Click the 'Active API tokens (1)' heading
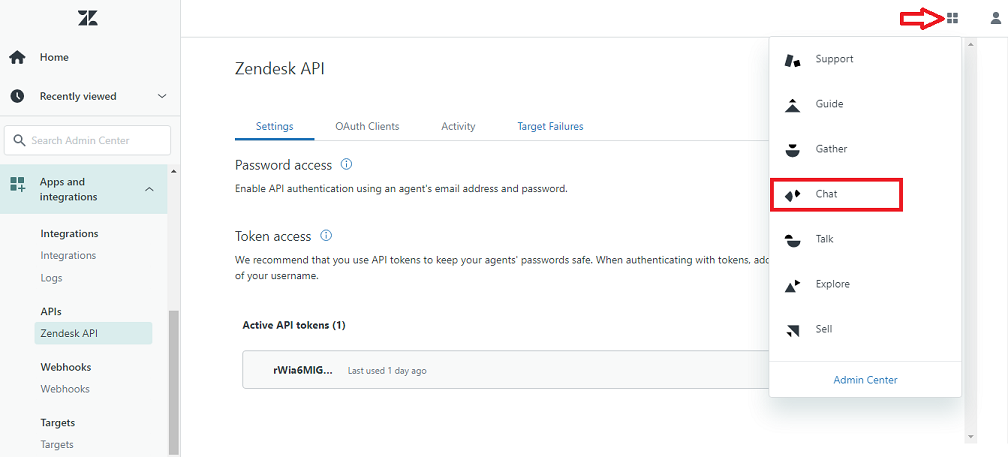 point(294,325)
